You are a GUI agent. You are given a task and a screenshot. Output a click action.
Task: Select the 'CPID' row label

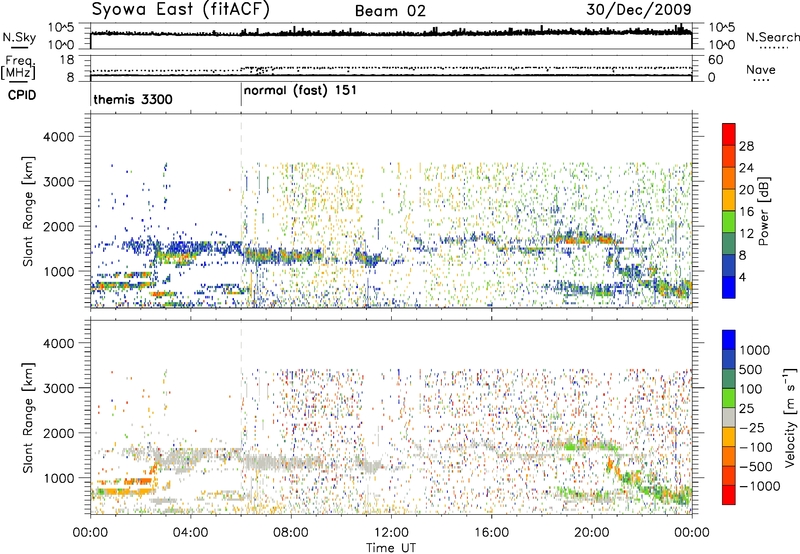pyautogui.click(x=21, y=95)
